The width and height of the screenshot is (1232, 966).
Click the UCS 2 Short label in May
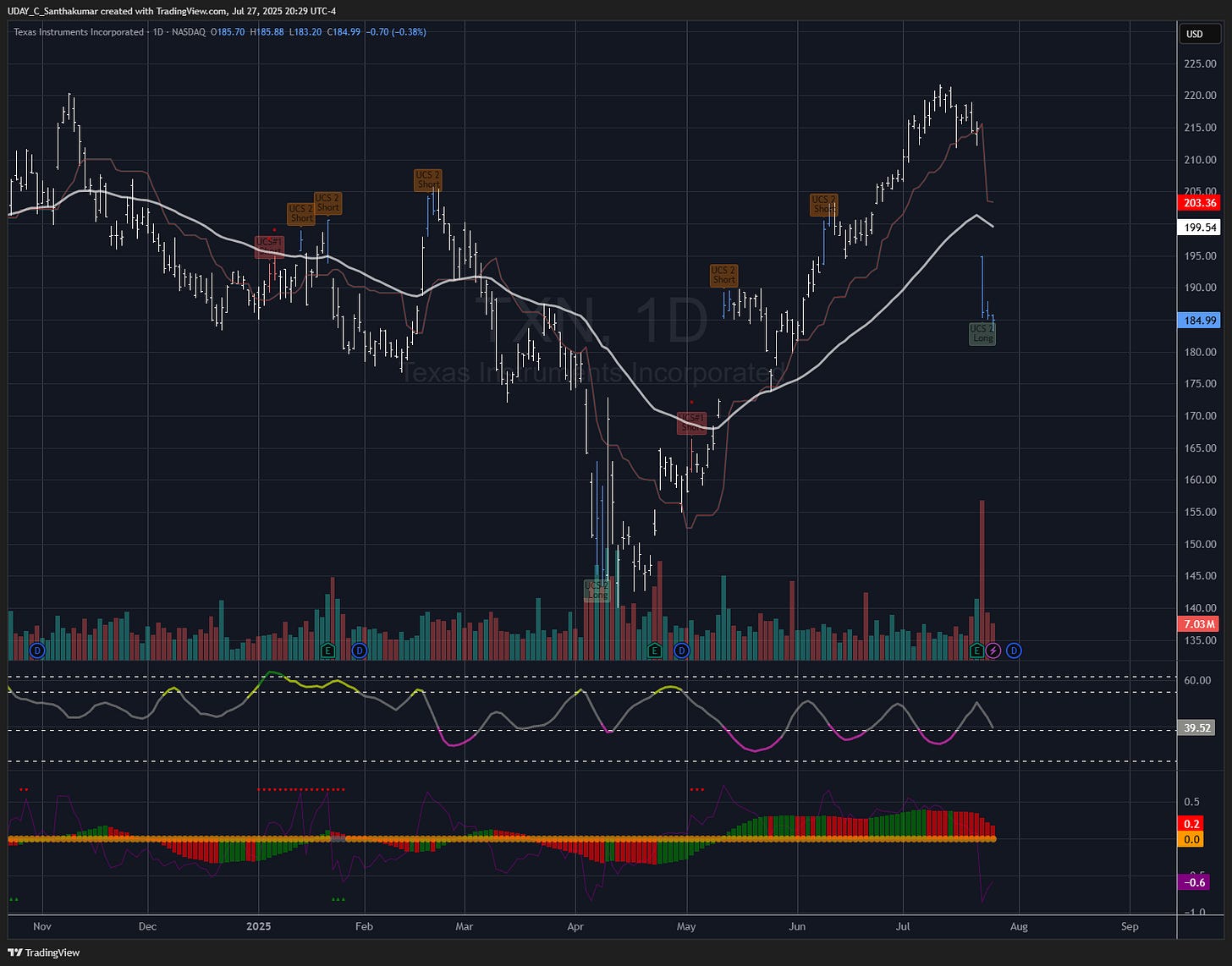[x=723, y=275]
